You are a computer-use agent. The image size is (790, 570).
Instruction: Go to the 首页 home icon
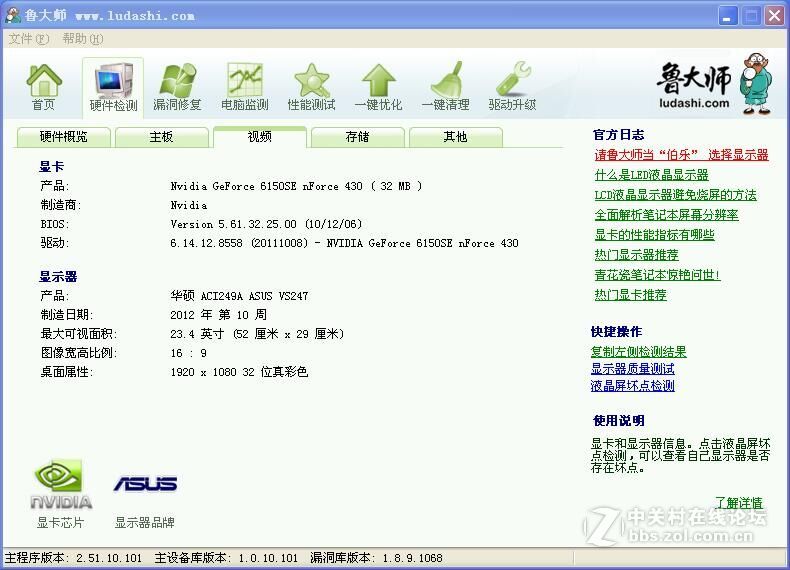coord(44,87)
